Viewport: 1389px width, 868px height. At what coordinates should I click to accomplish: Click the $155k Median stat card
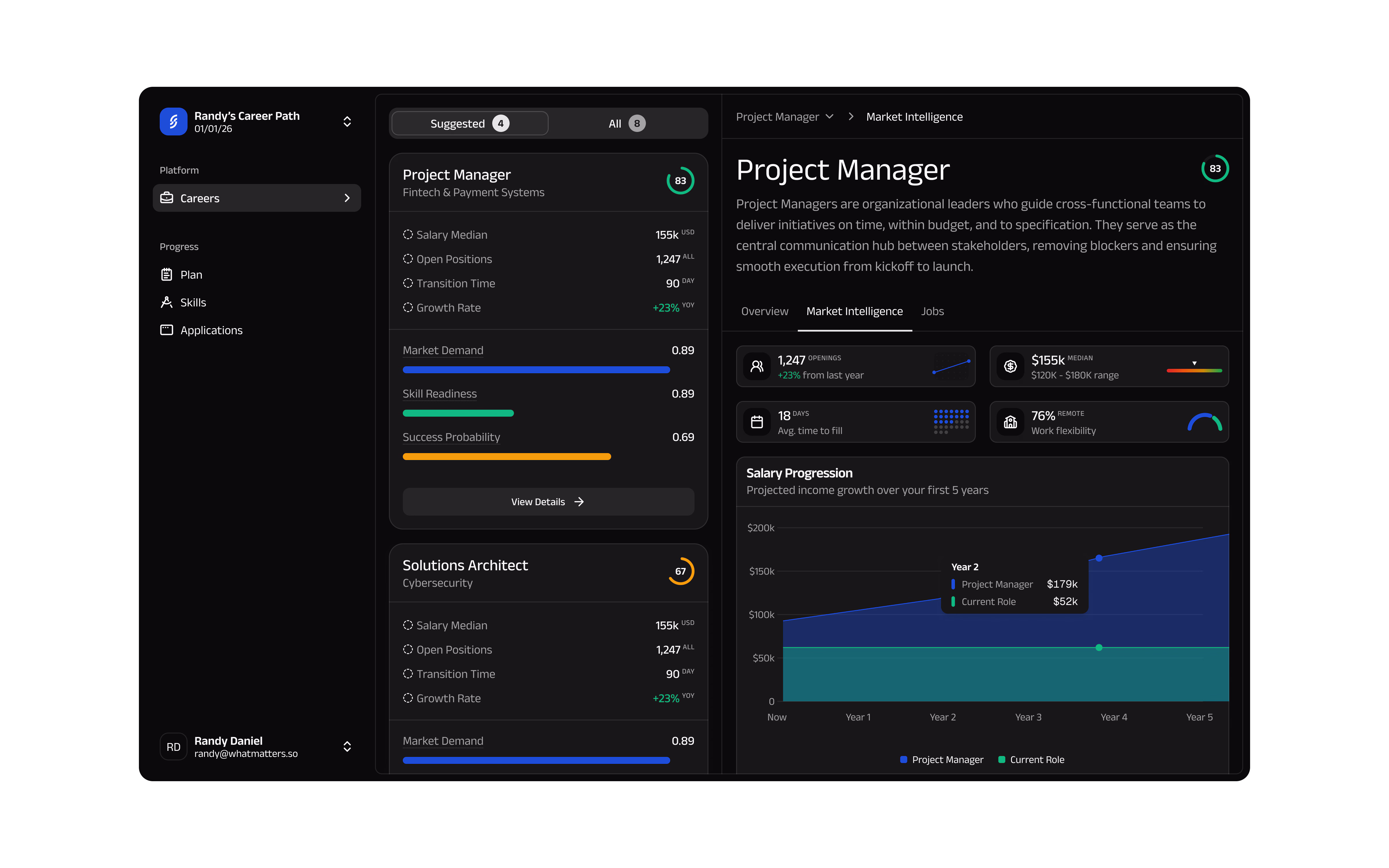(1109, 366)
